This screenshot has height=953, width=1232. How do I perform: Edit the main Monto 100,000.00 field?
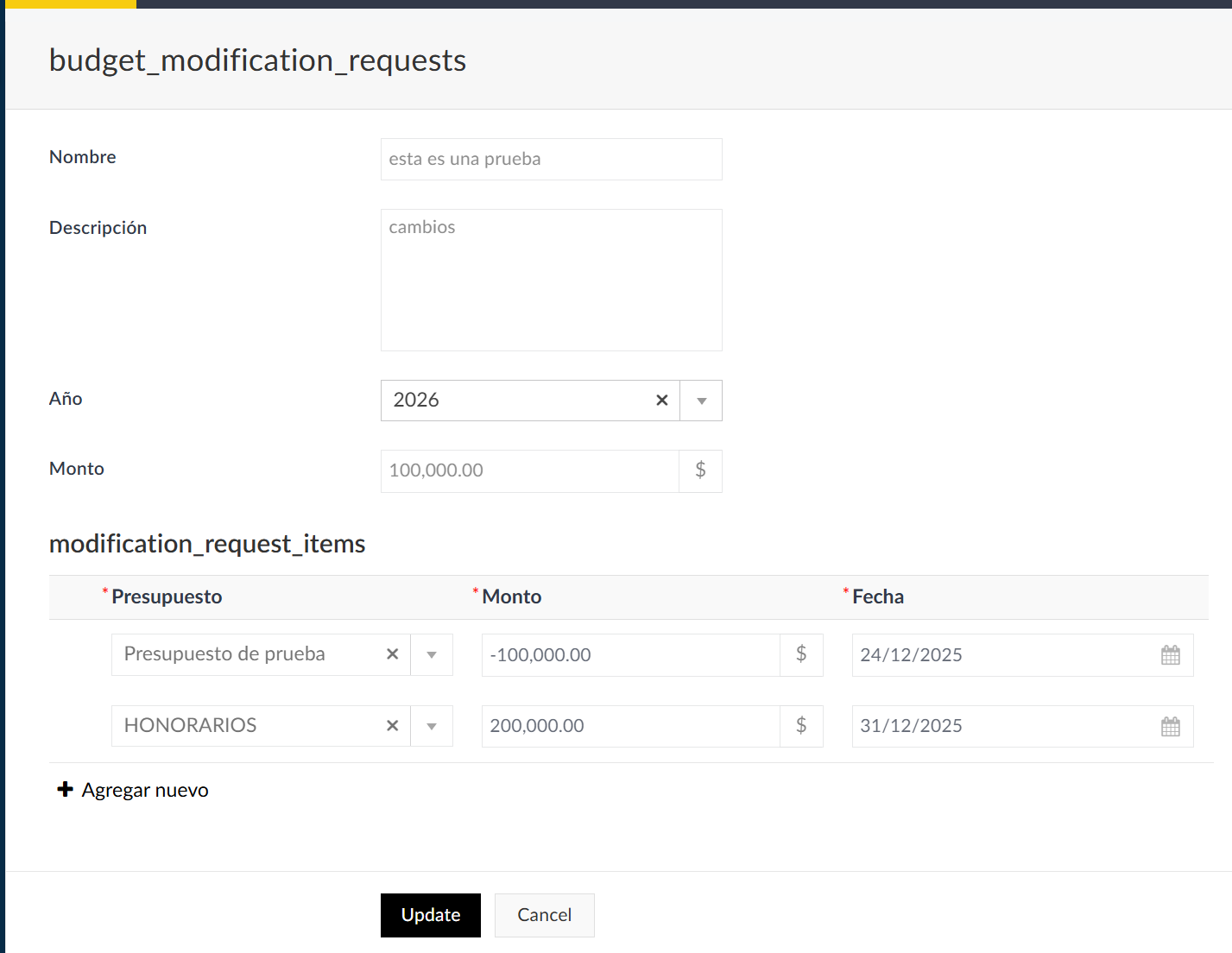pyautogui.click(x=529, y=470)
